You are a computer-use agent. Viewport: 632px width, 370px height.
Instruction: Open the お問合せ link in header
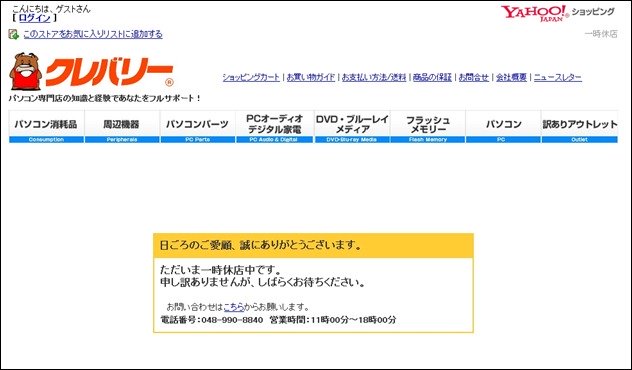(x=474, y=77)
